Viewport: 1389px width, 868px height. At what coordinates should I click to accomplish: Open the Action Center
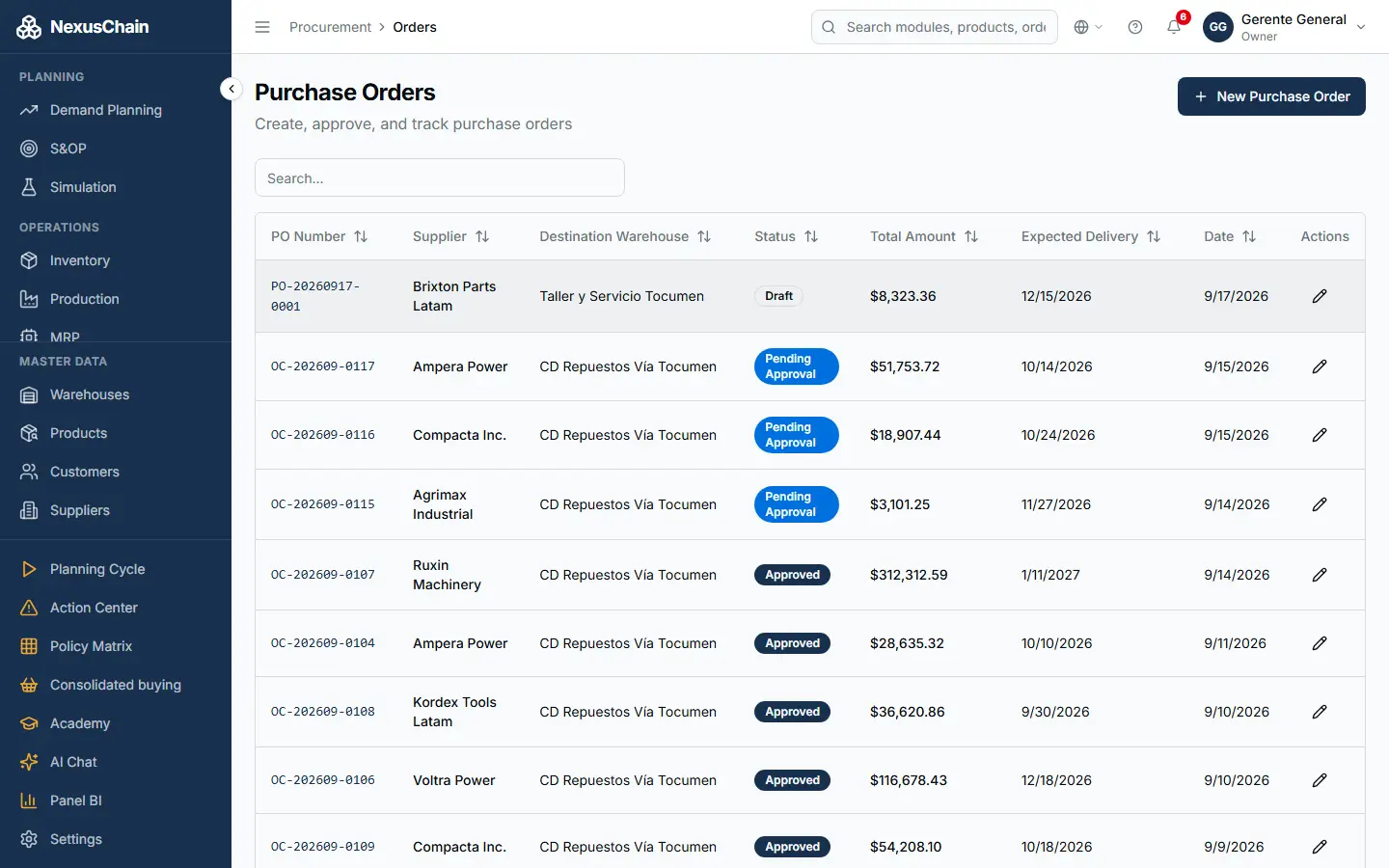pos(94,608)
